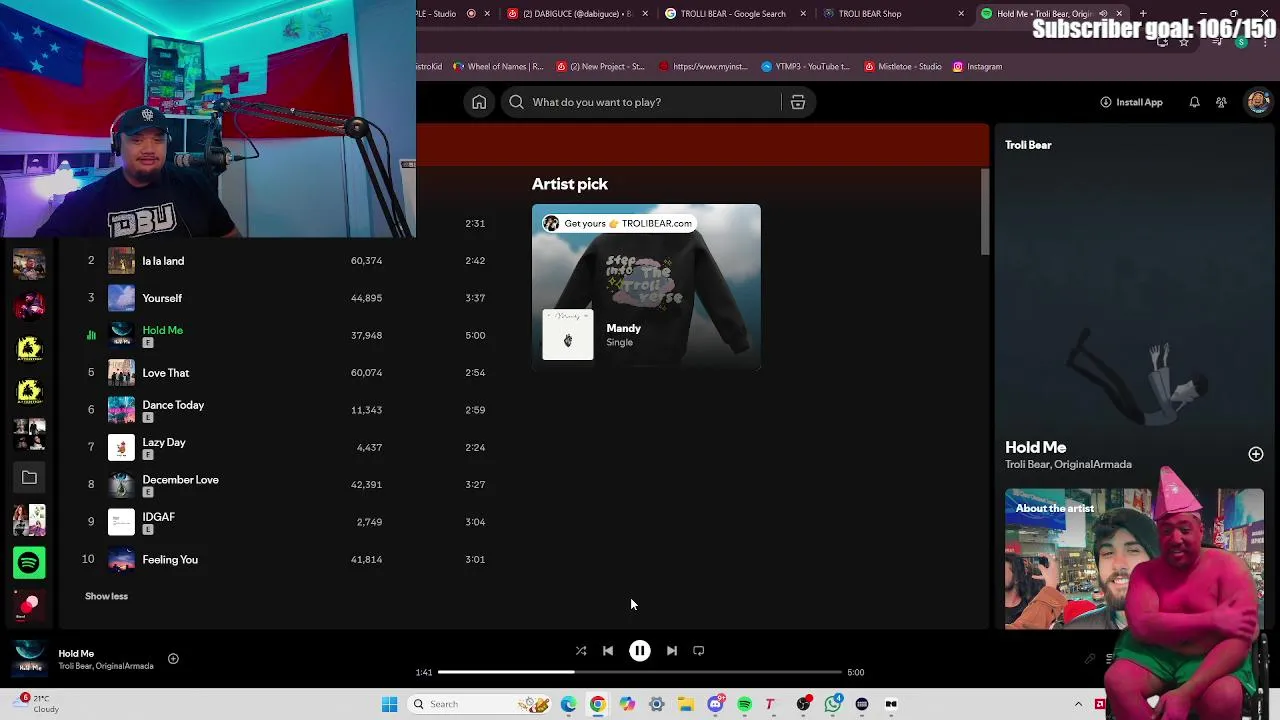
Task: Select the Dance Today track
Action: pyautogui.click(x=285, y=410)
